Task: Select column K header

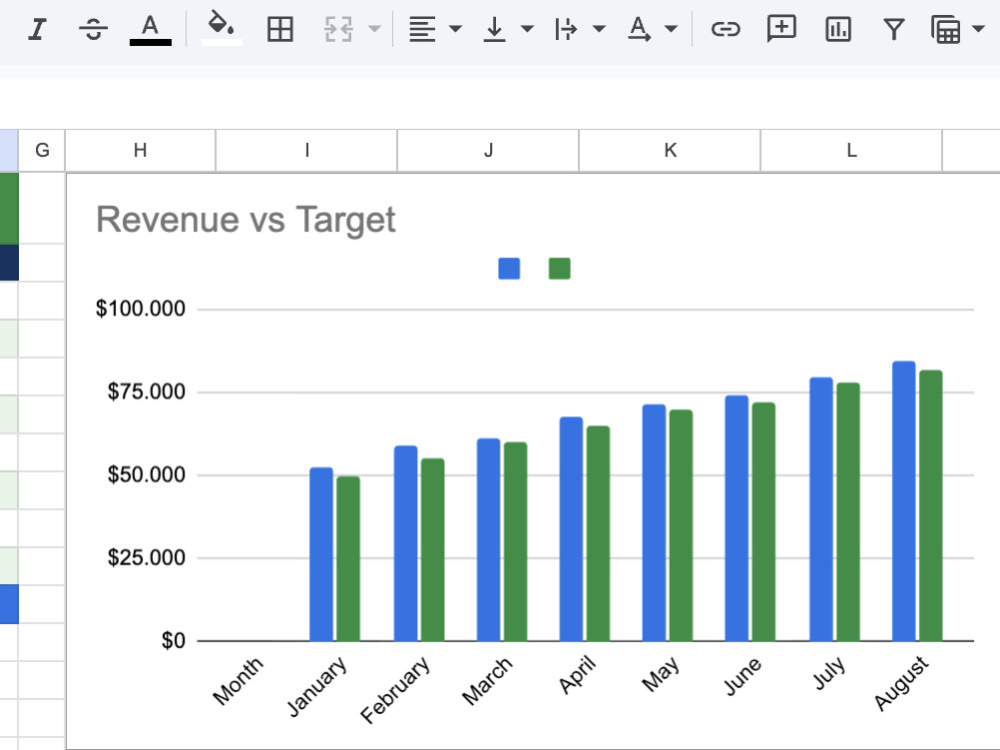Action: (670, 151)
